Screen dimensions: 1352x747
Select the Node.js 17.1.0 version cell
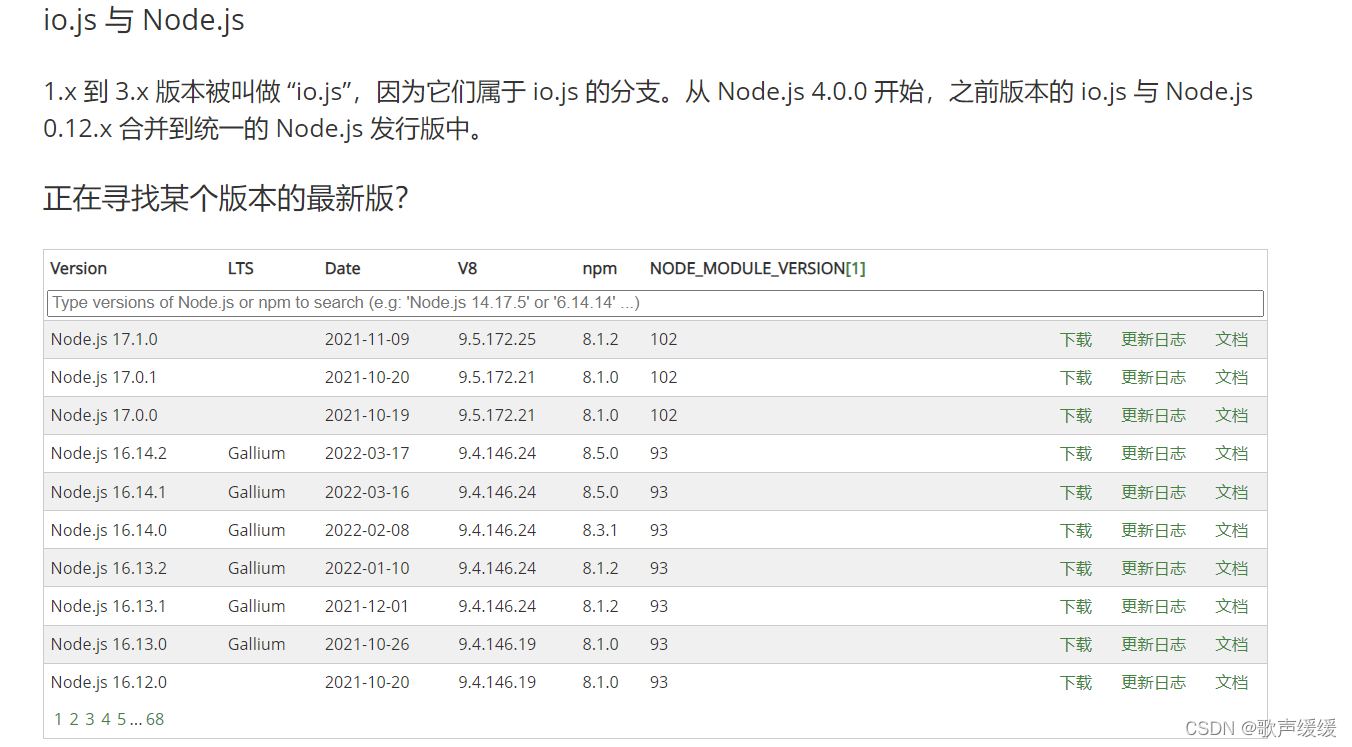click(104, 339)
